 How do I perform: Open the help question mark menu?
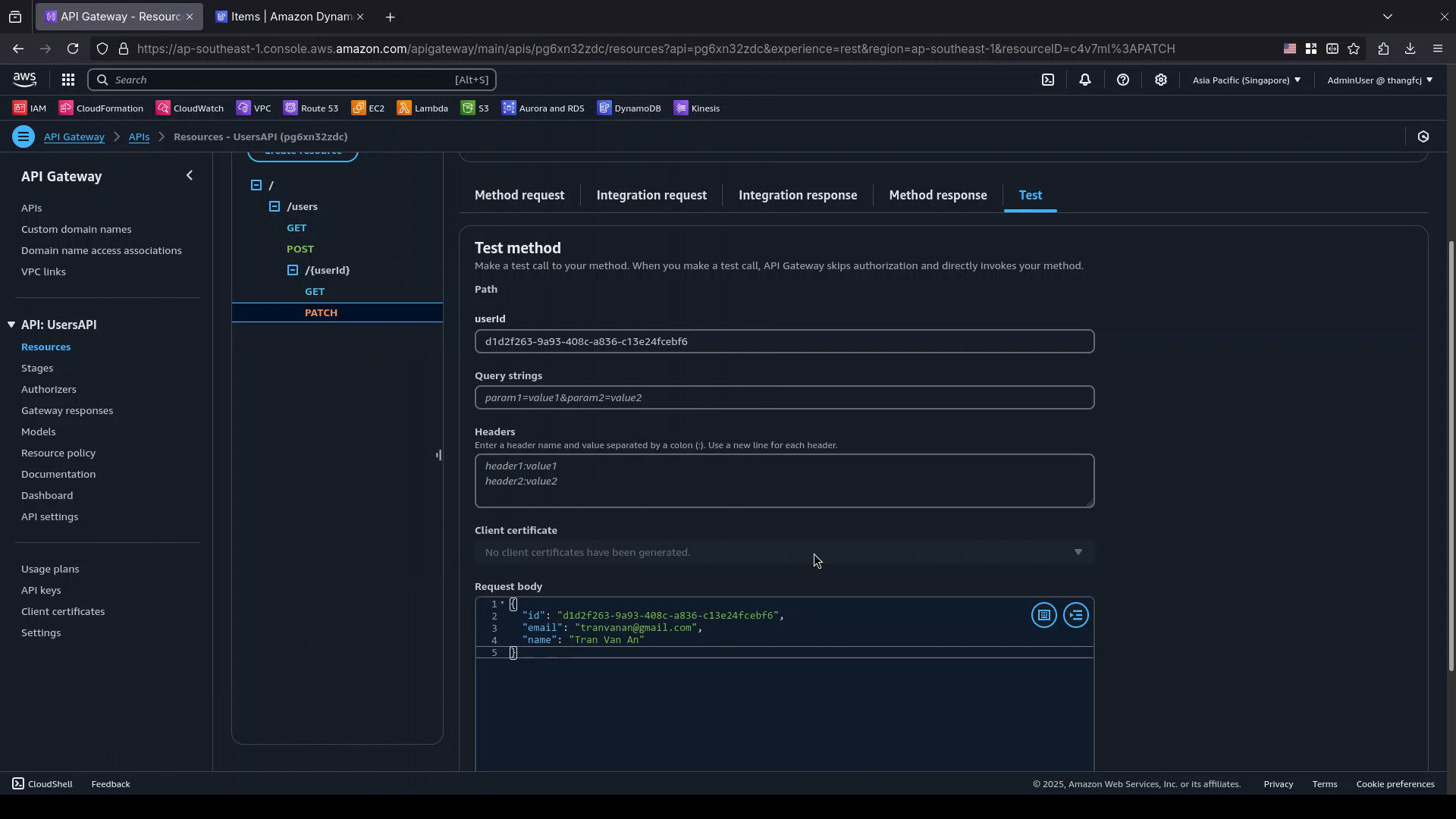click(x=1123, y=80)
